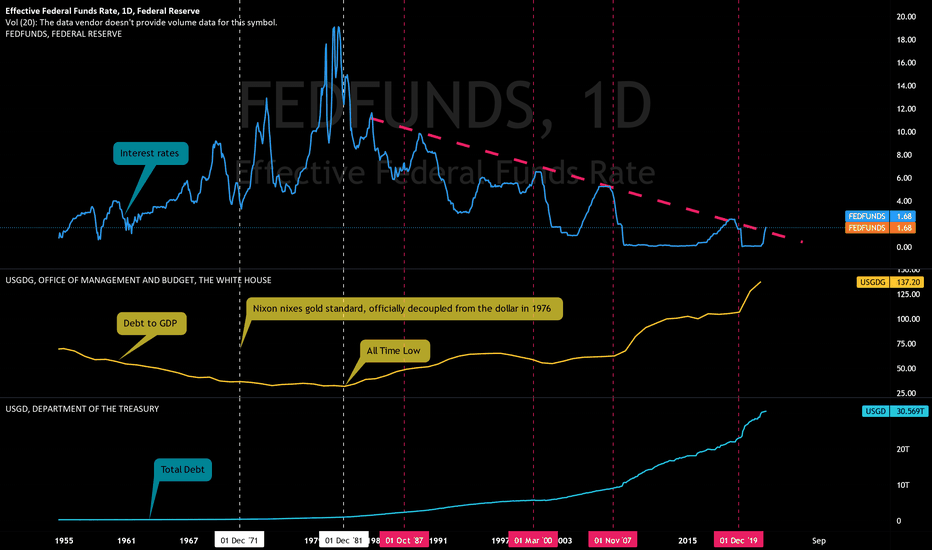Viewport: 932px width, 550px height.
Task: Click the 20T value on debt axis
Action: [903, 449]
